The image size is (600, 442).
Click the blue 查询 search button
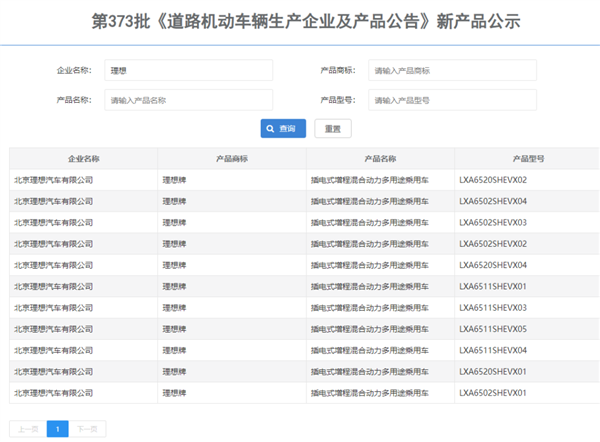click(283, 129)
